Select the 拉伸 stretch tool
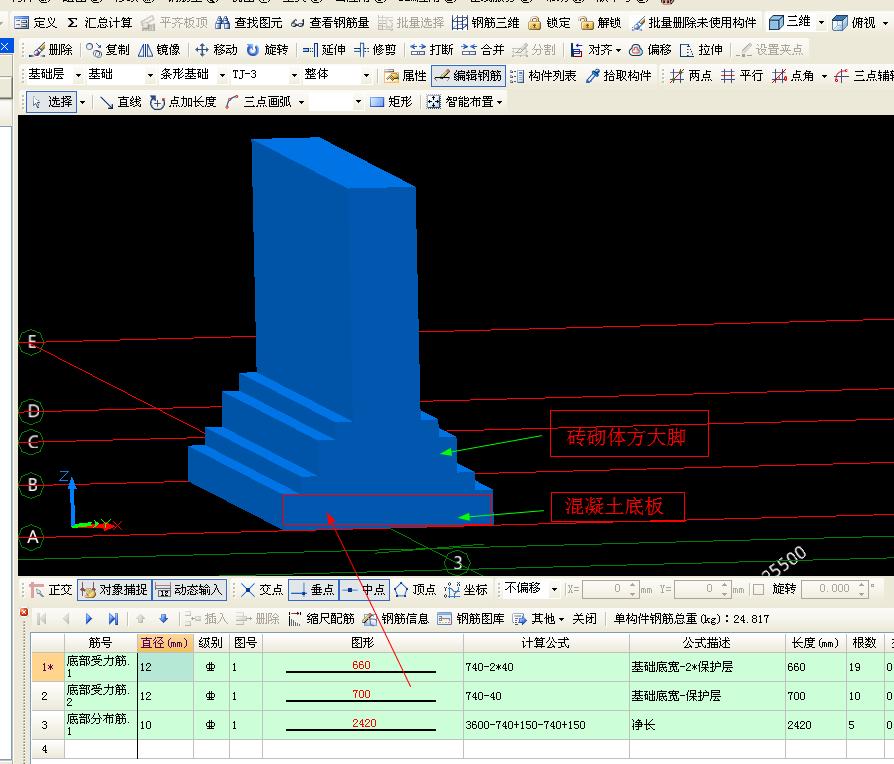The width and height of the screenshot is (894, 764). click(x=701, y=50)
